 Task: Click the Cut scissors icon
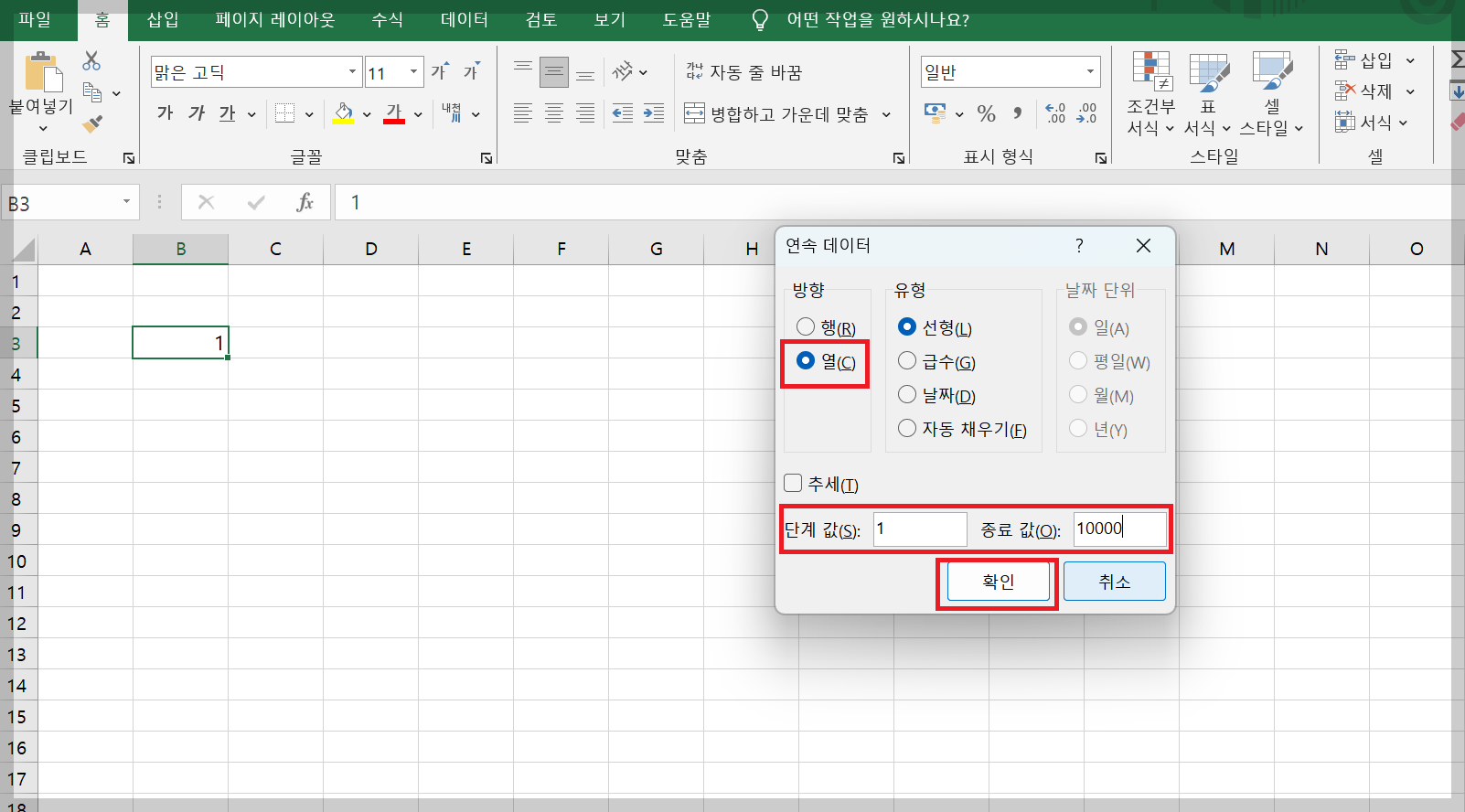91,61
